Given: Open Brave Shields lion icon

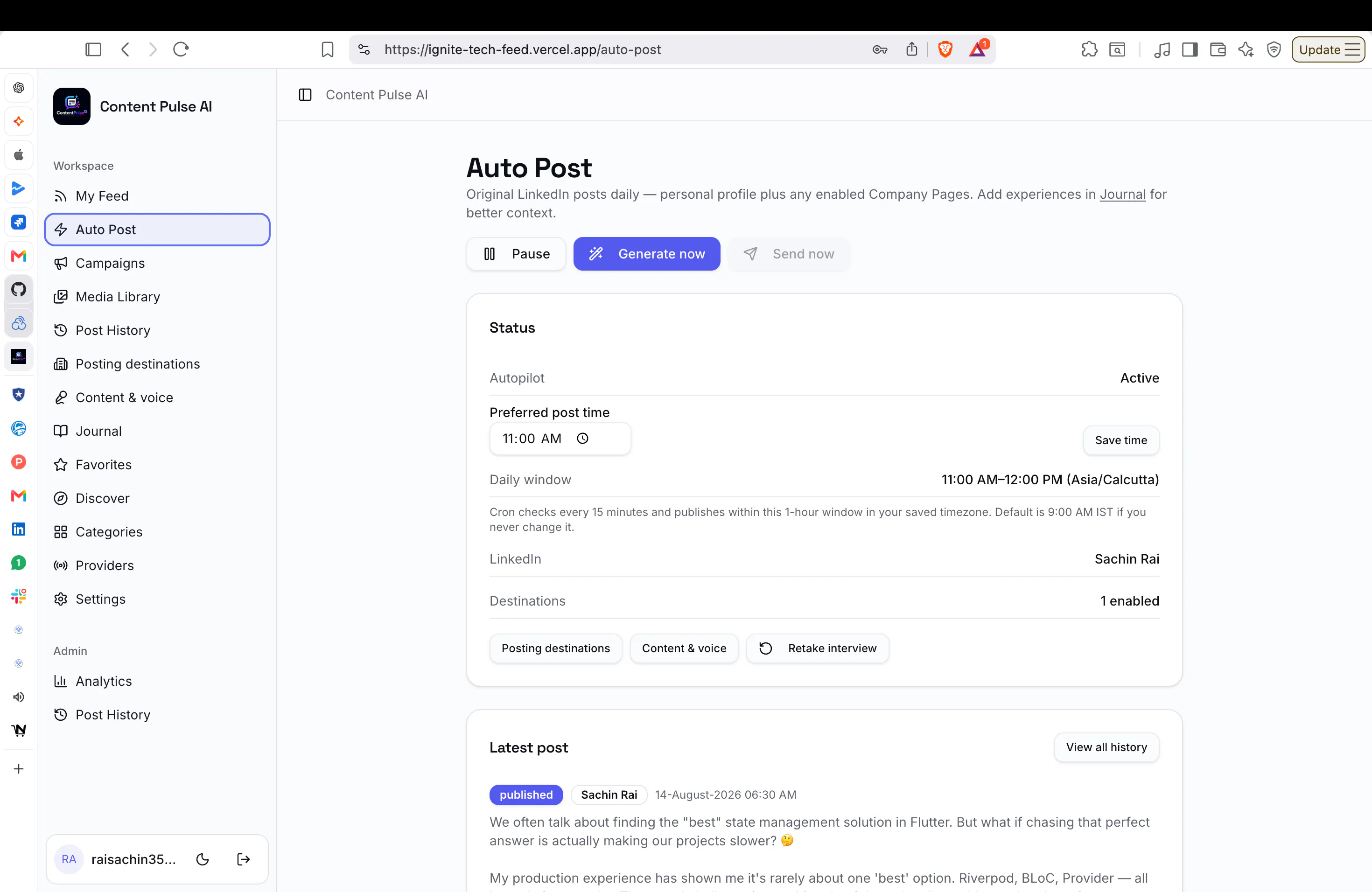Looking at the screenshot, I should pos(945,49).
